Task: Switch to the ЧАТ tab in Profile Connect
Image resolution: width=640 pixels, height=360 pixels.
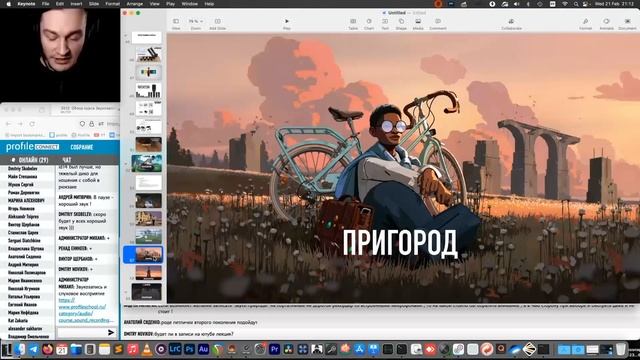Action: 67,160
